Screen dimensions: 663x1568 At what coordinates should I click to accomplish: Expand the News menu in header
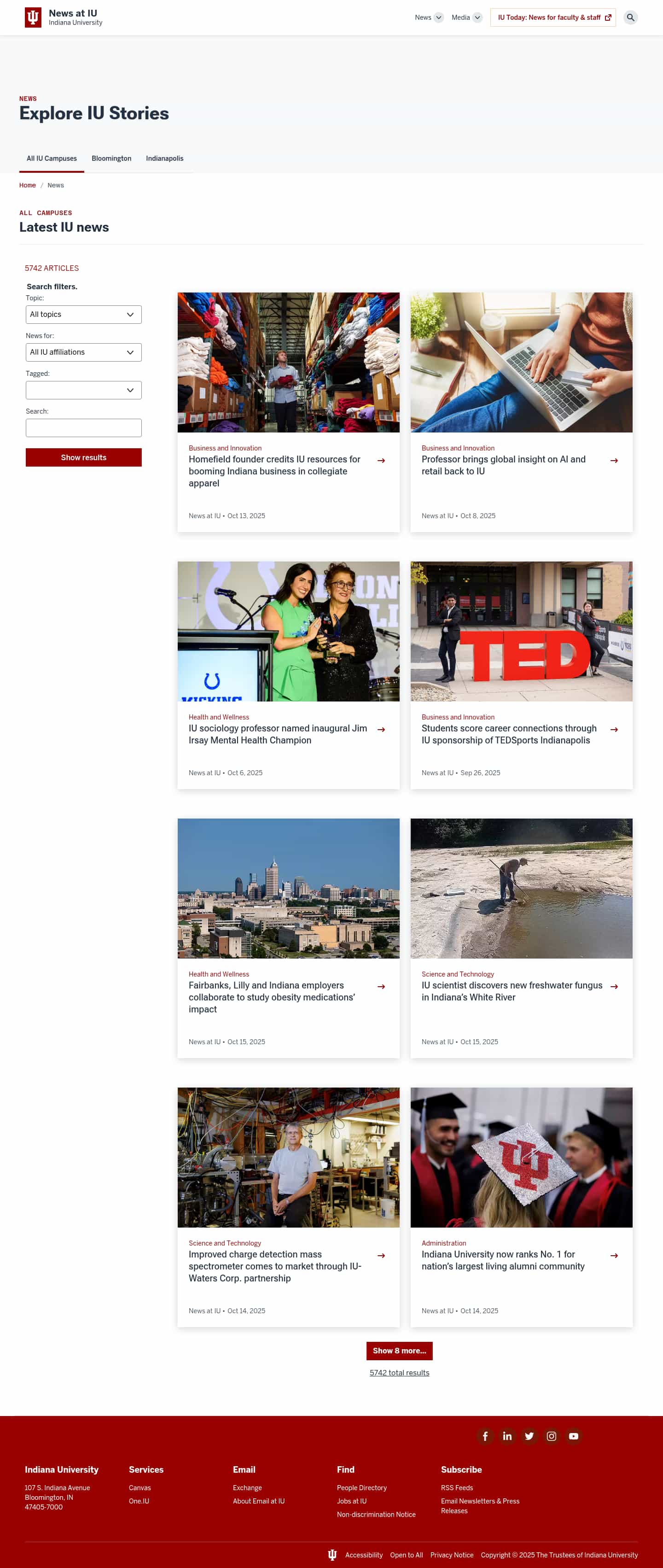(428, 18)
